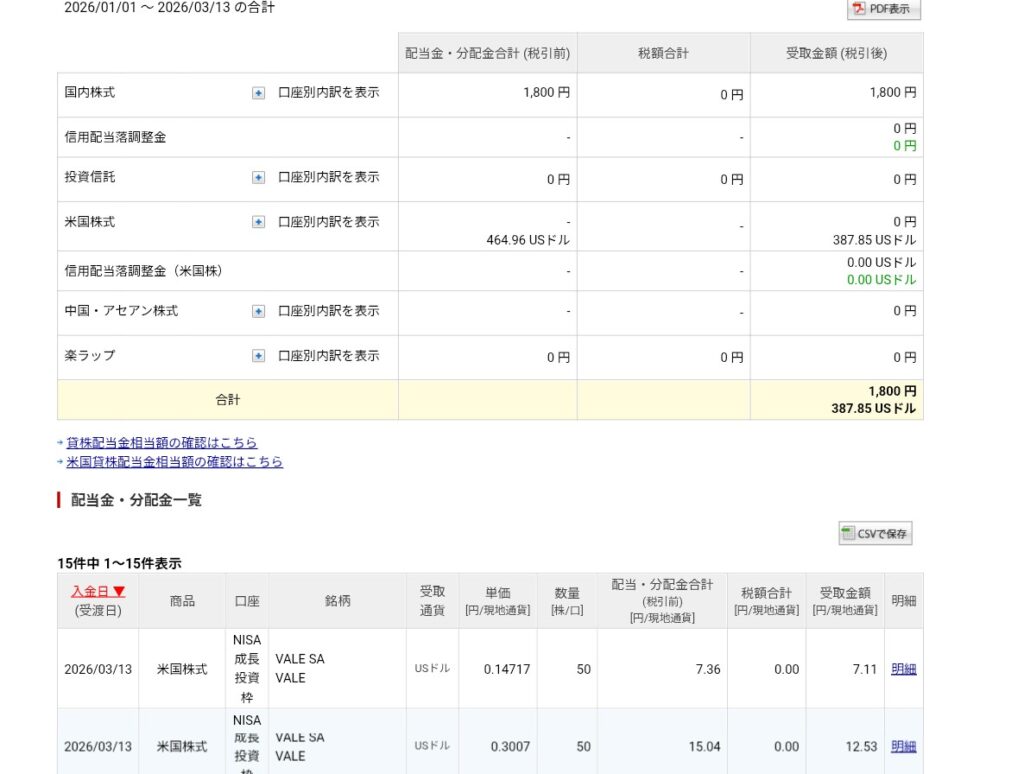Open 明細 for the 7.11 VALE dividend
This screenshot has height=774, width=1024.
[x=903, y=669]
